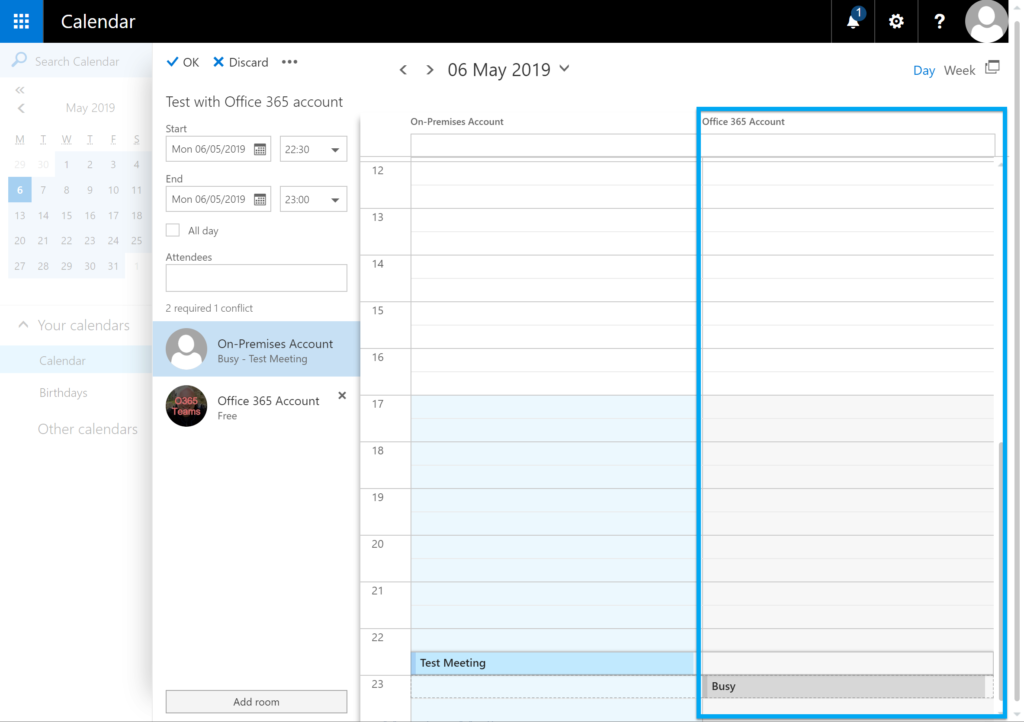The width and height of the screenshot is (1024, 722).
Task: Open the Start date calendar picker icon
Action: click(x=260, y=149)
